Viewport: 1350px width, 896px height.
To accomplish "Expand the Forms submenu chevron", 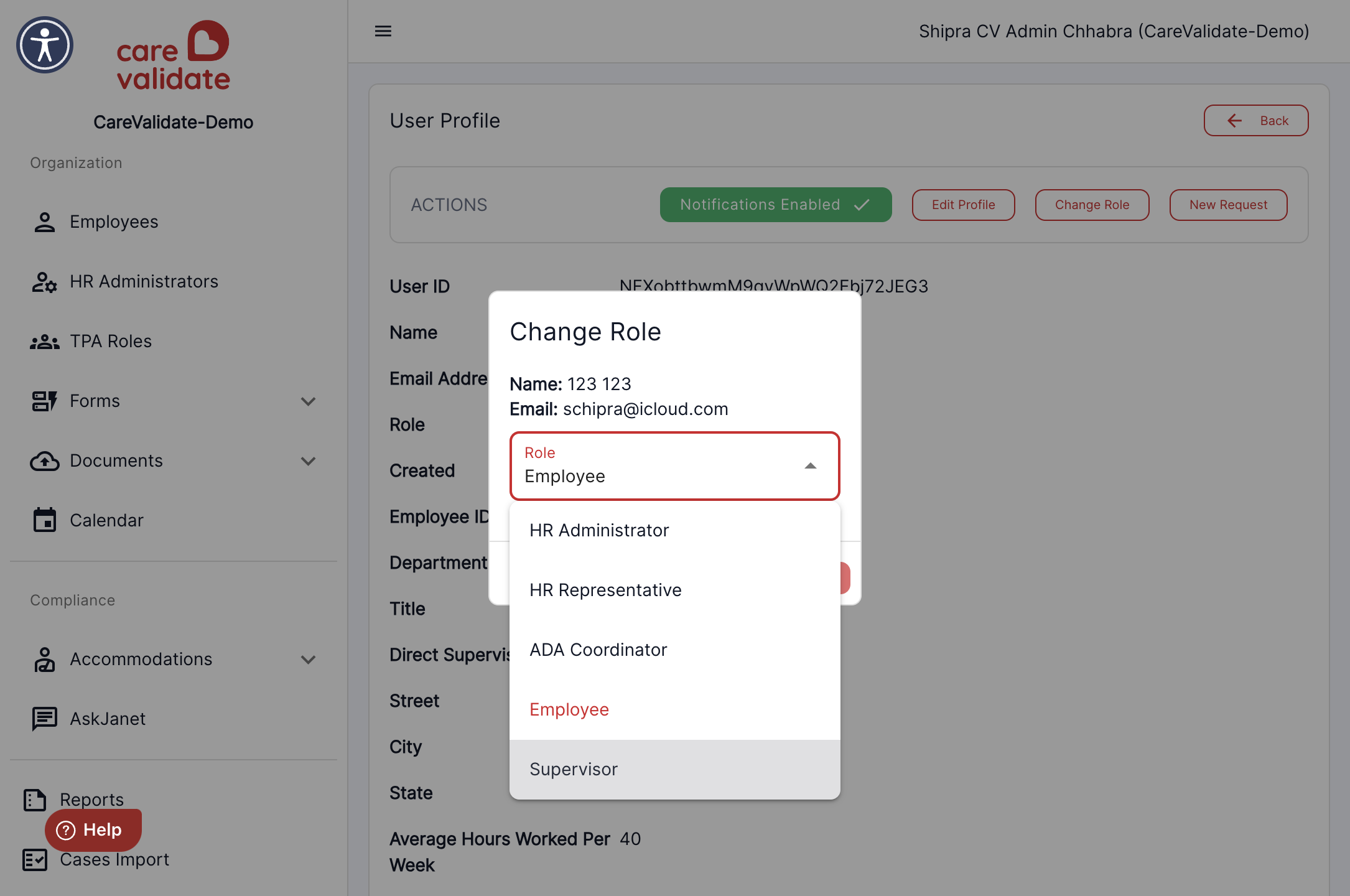I will pyautogui.click(x=308, y=401).
